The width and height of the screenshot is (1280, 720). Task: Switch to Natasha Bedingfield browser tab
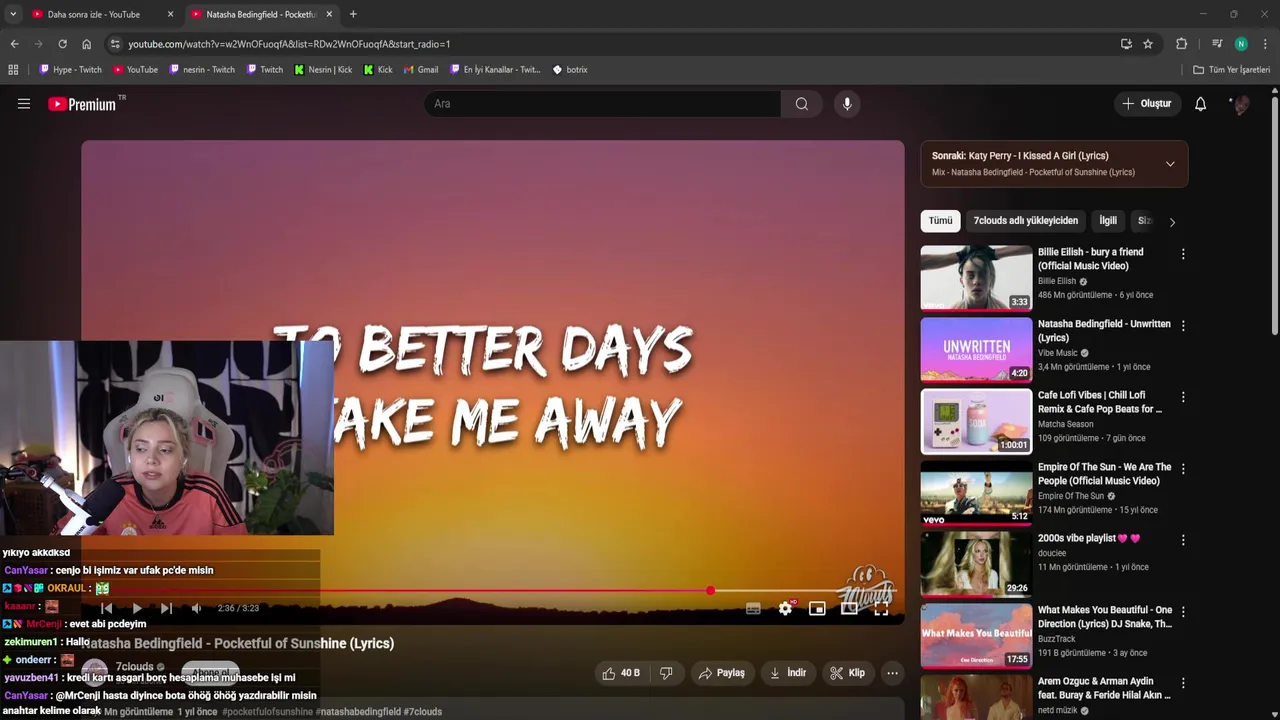262,14
